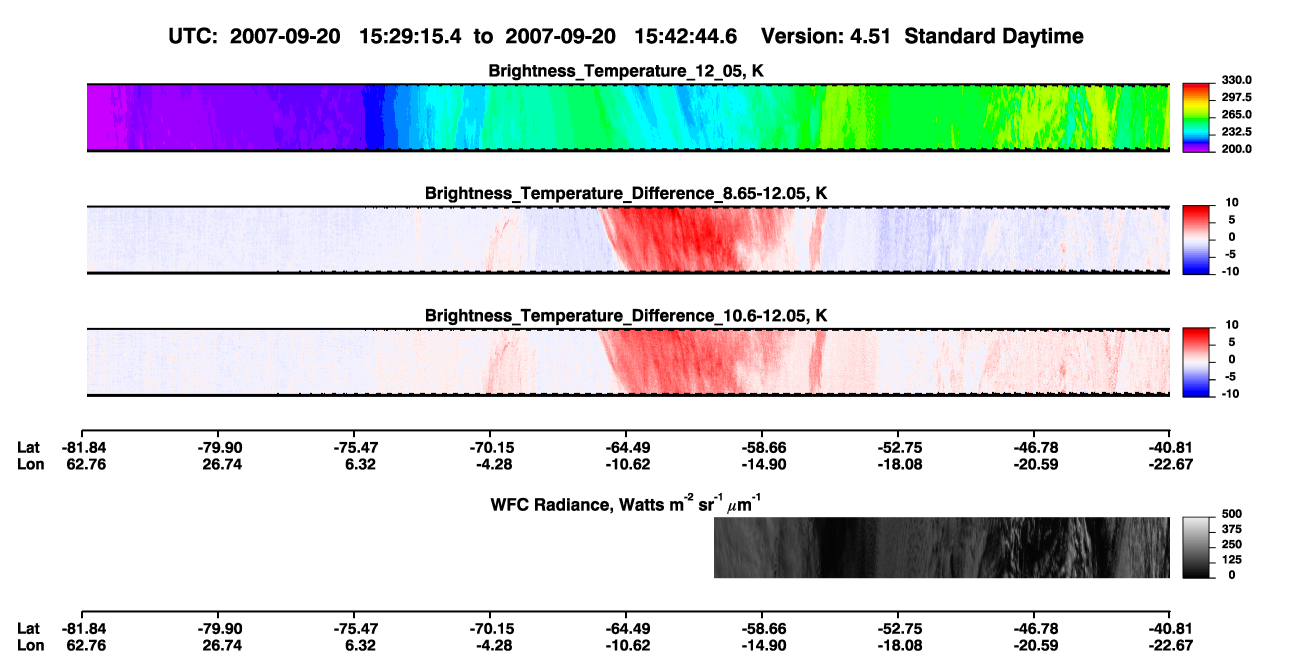Click the 'Brightness_Temperature_Difference_10.6-12.05, K' title
Screen dimensions: 1300x667
tap(627, 316)
